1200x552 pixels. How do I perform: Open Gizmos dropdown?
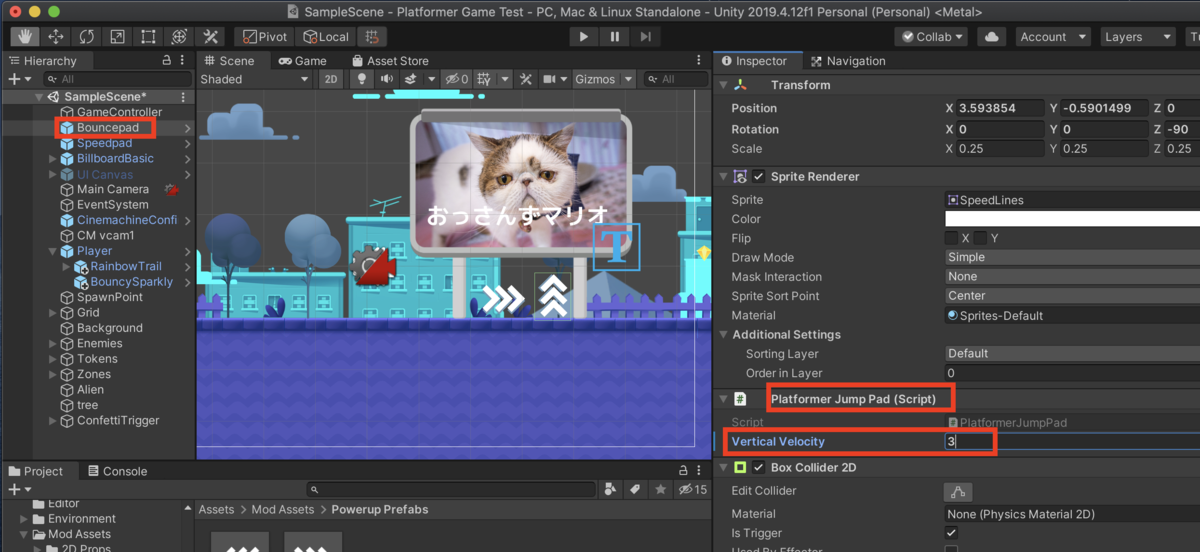click(604, 79)
